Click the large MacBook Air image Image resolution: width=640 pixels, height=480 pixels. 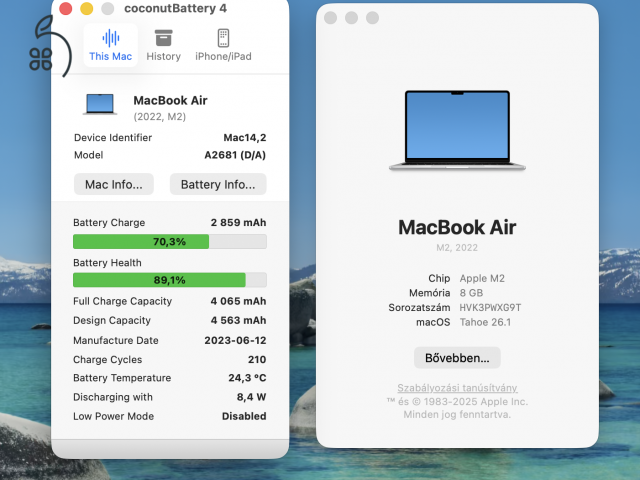coord(457,130)
